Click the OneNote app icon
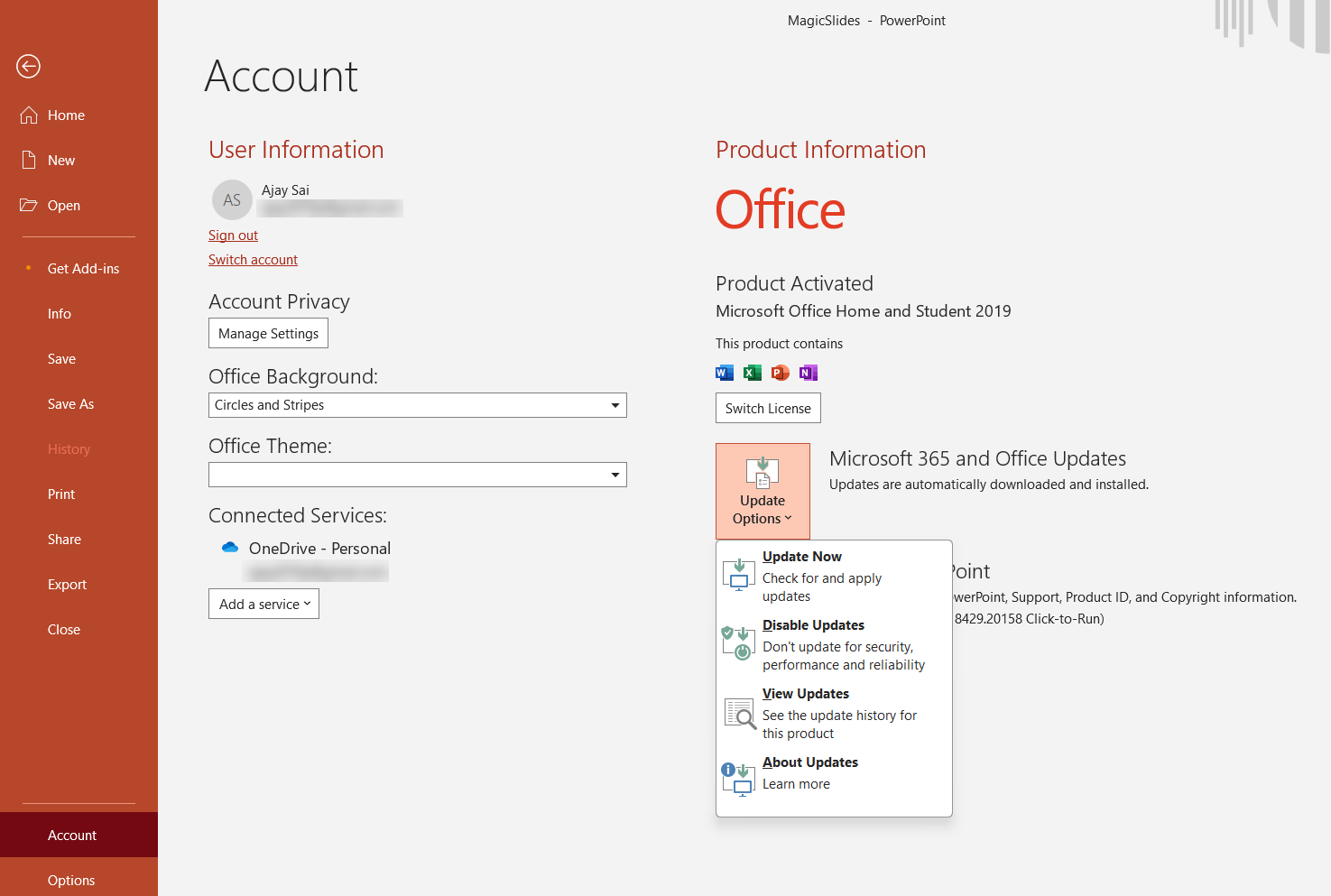This screenshot has height=896, width=1331. [x=808, y=373]
